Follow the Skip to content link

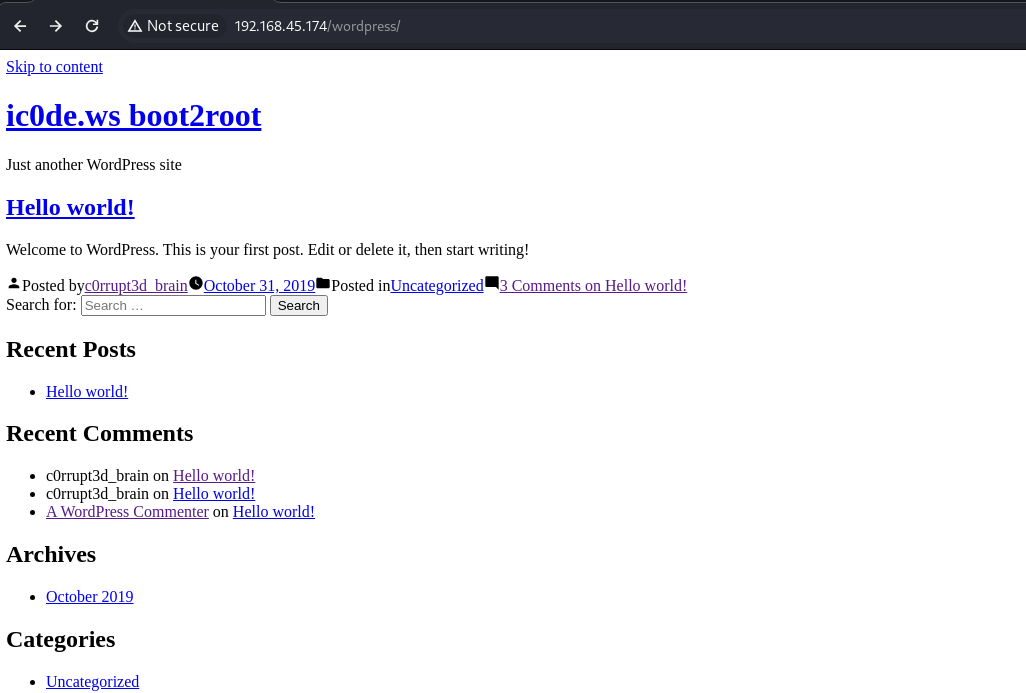tap(54, 67)
